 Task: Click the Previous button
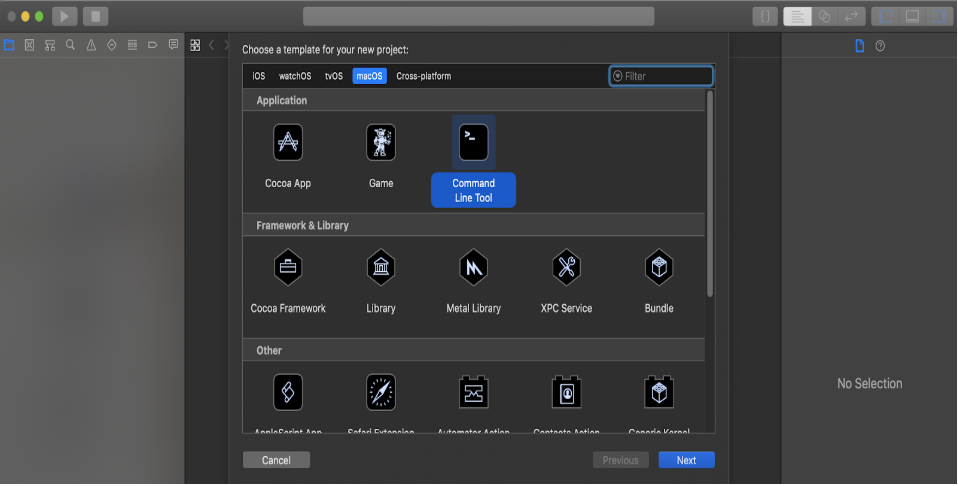(620, 460)
